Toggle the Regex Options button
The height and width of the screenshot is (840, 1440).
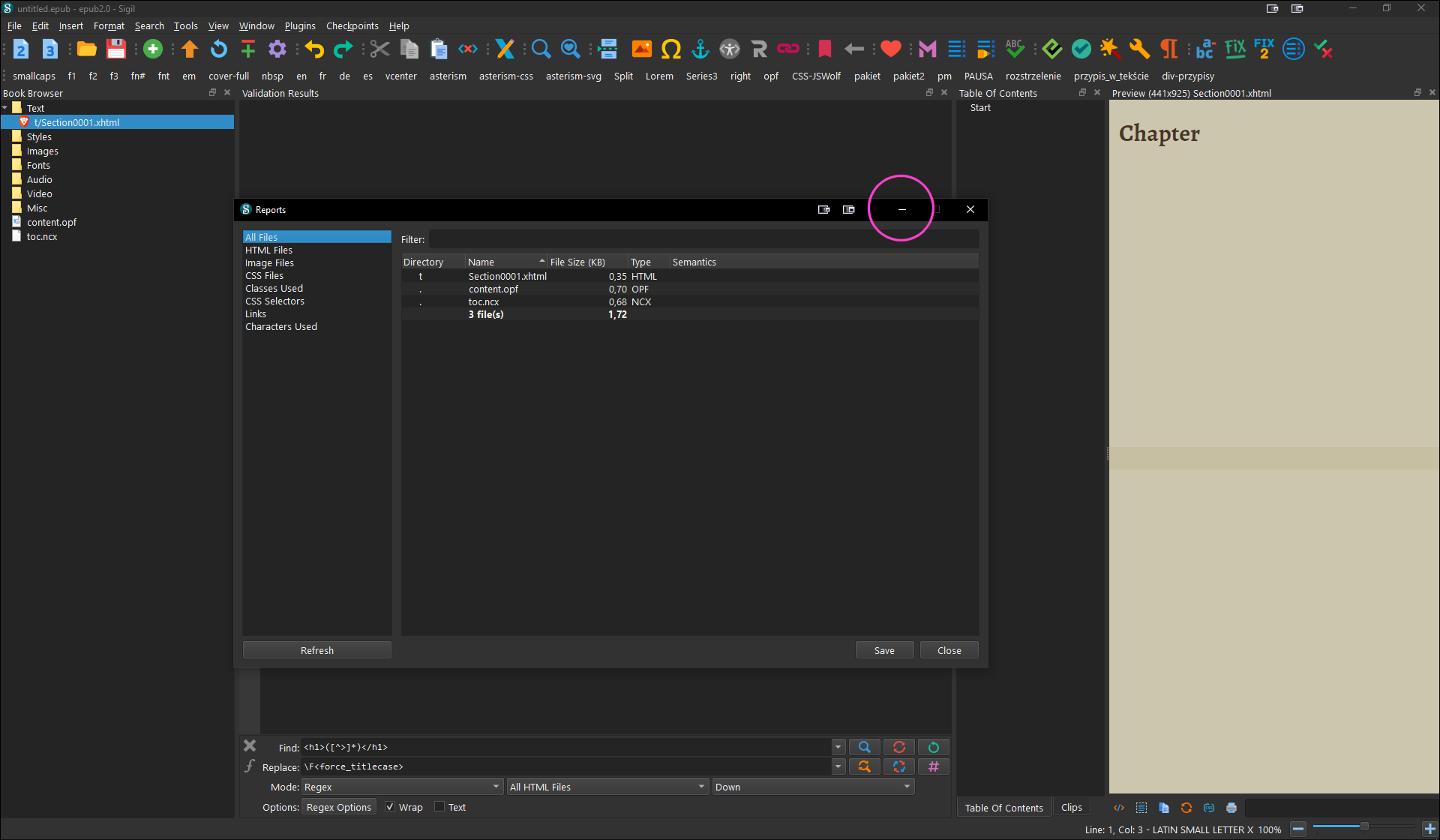point(338,807)
